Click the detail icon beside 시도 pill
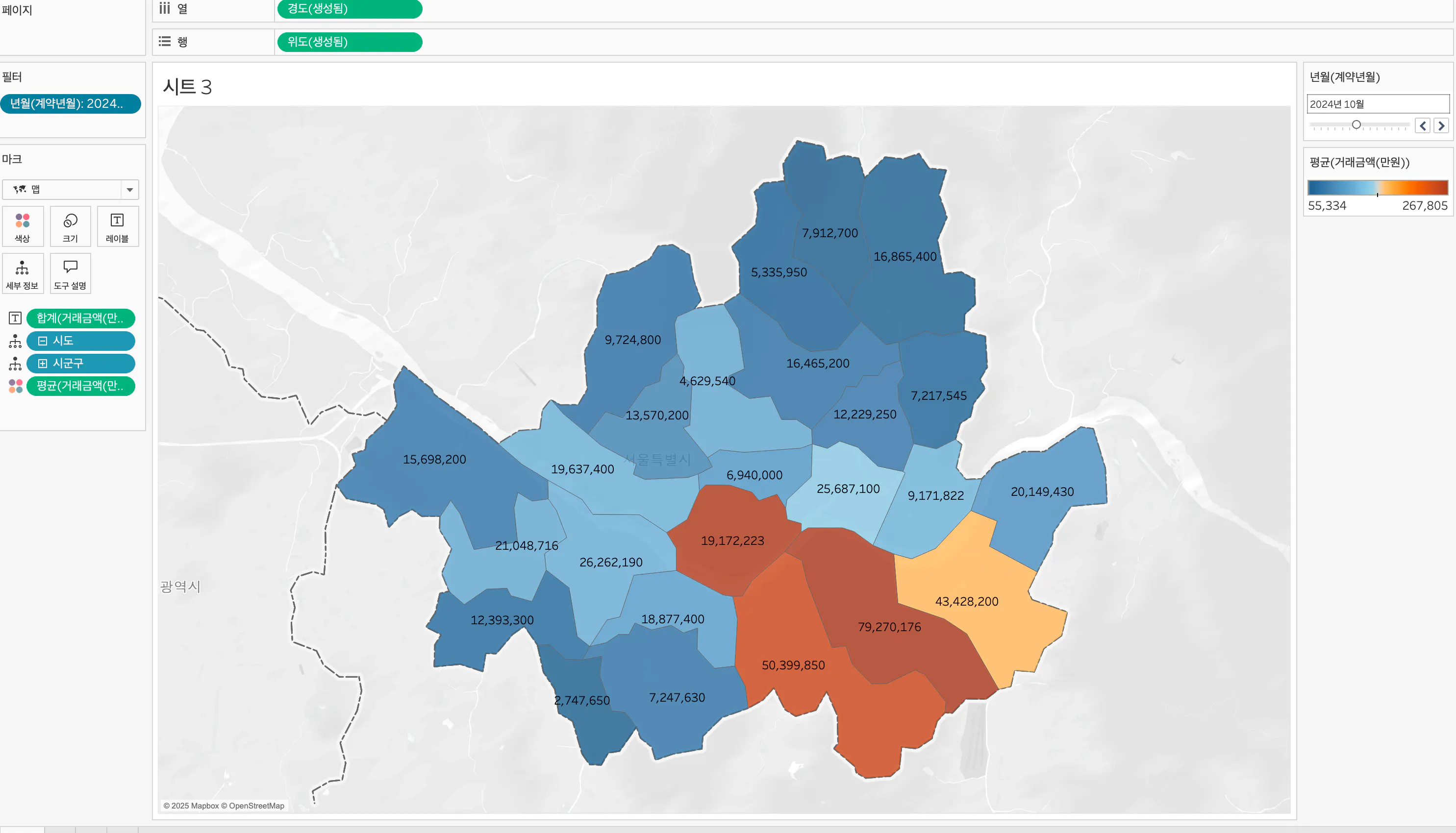 16,341
